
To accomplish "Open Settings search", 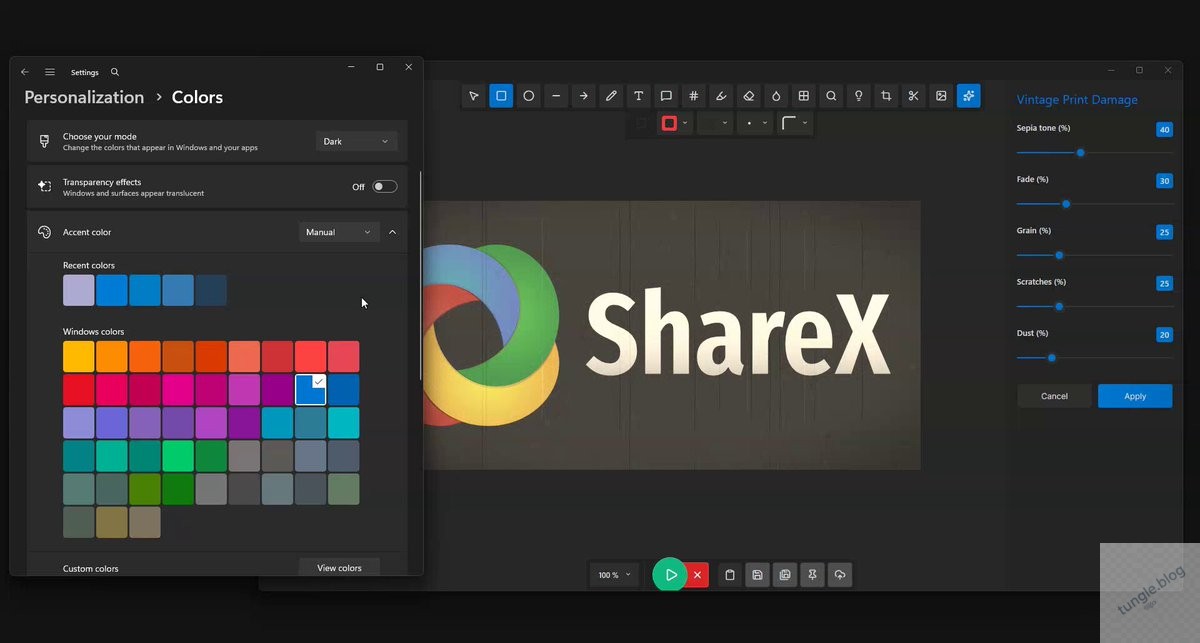I will coord(115,72).
